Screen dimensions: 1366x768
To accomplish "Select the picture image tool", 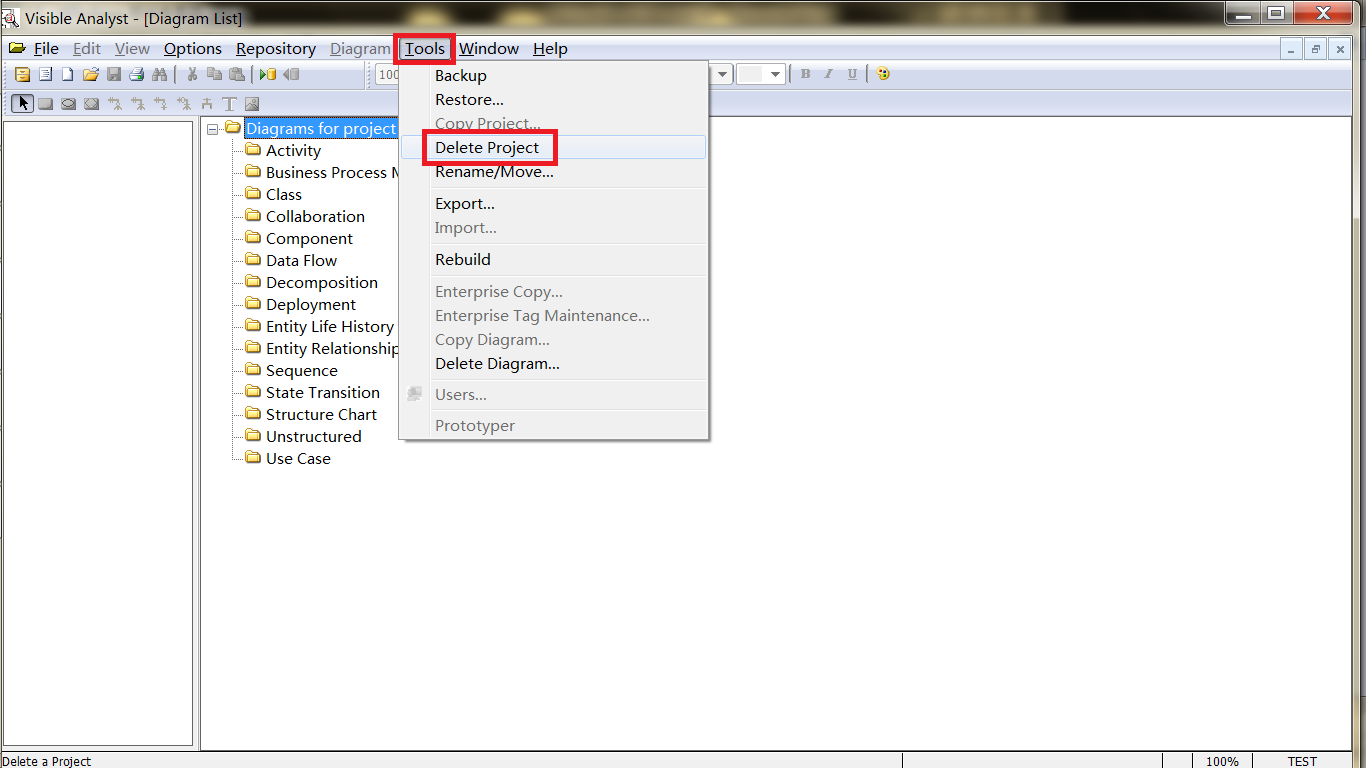I will 252,103.
